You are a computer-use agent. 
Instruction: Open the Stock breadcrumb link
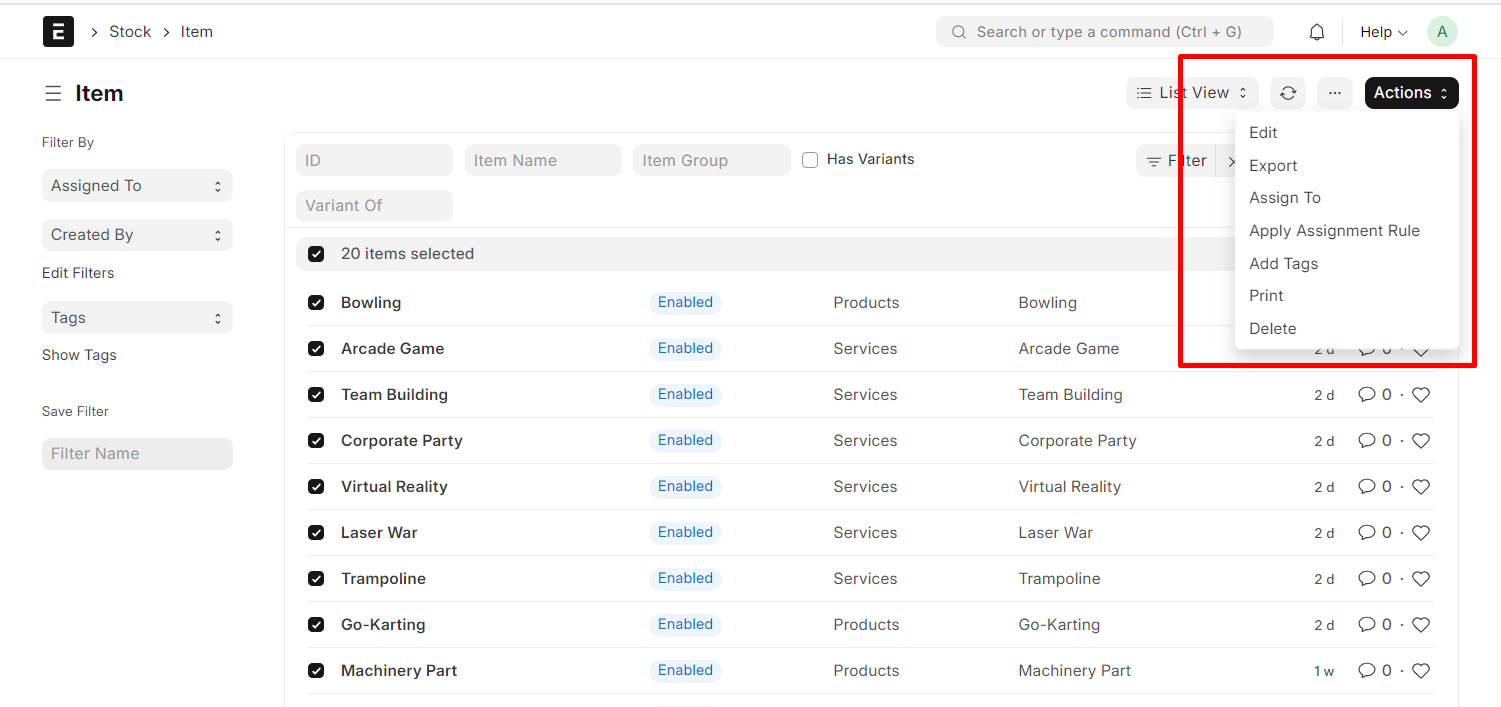130,32
